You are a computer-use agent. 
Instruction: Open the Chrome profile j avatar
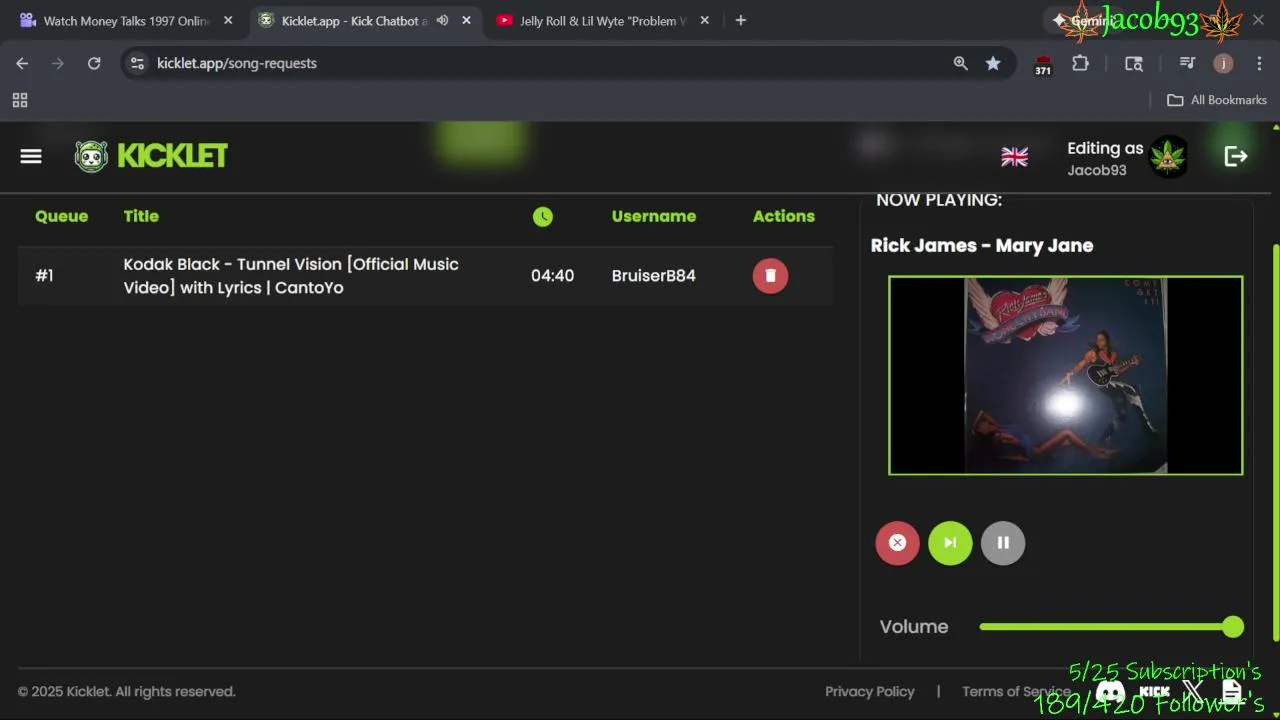(x=1223, y=63)
